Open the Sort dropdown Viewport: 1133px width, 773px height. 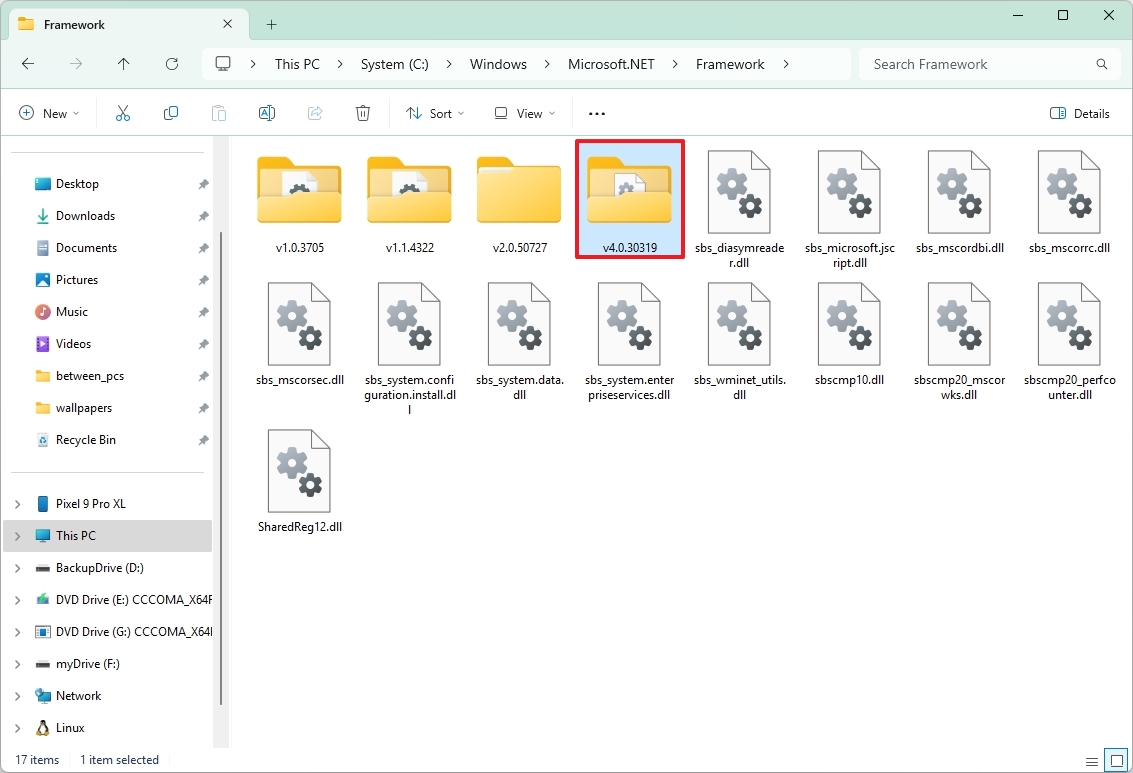click(x=434, y=113)
